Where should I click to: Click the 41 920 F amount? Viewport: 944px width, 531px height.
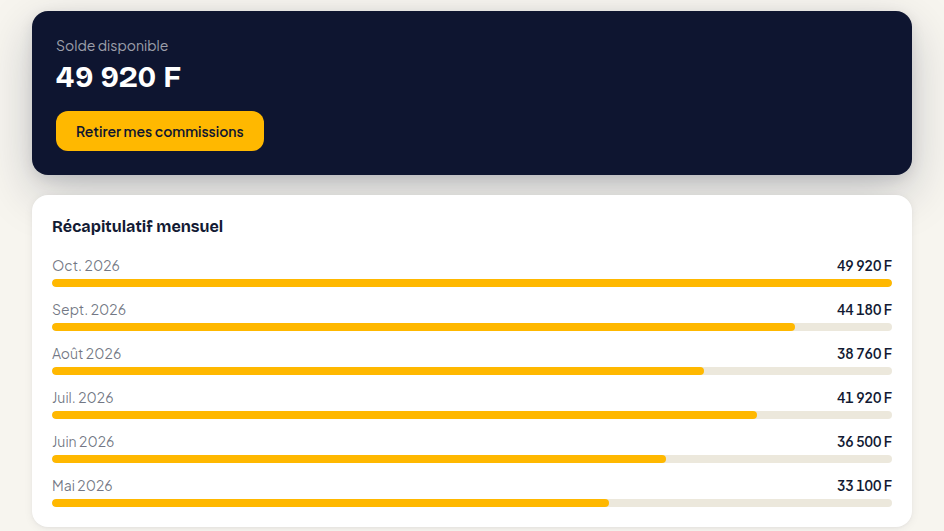pos(864,397)
